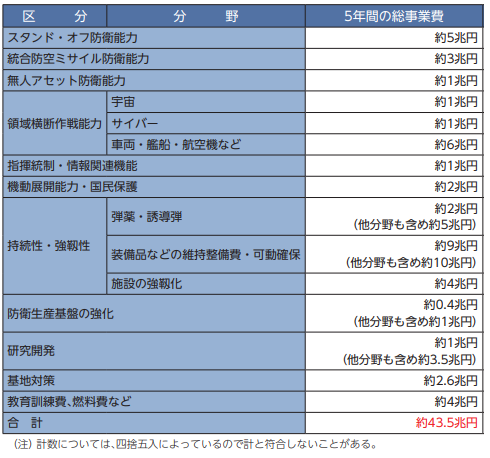Click the 施設の強靱化 cell
This screenshot has height=458, width=490.
tap(206, 284)
